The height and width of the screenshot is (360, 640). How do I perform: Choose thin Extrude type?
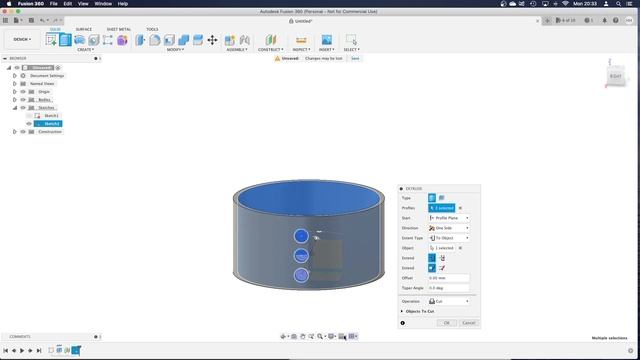pos(442,198)
